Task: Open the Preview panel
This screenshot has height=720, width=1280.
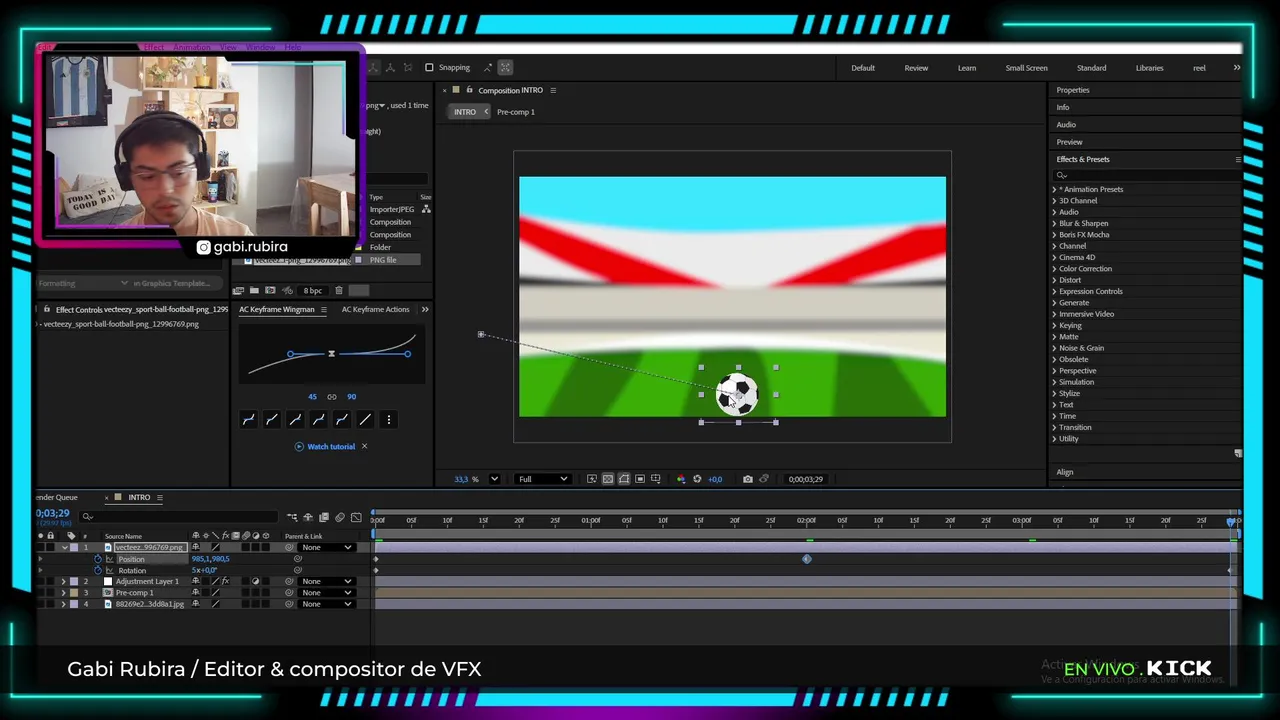Action: pyautogui.click(x=1069, y=142)
